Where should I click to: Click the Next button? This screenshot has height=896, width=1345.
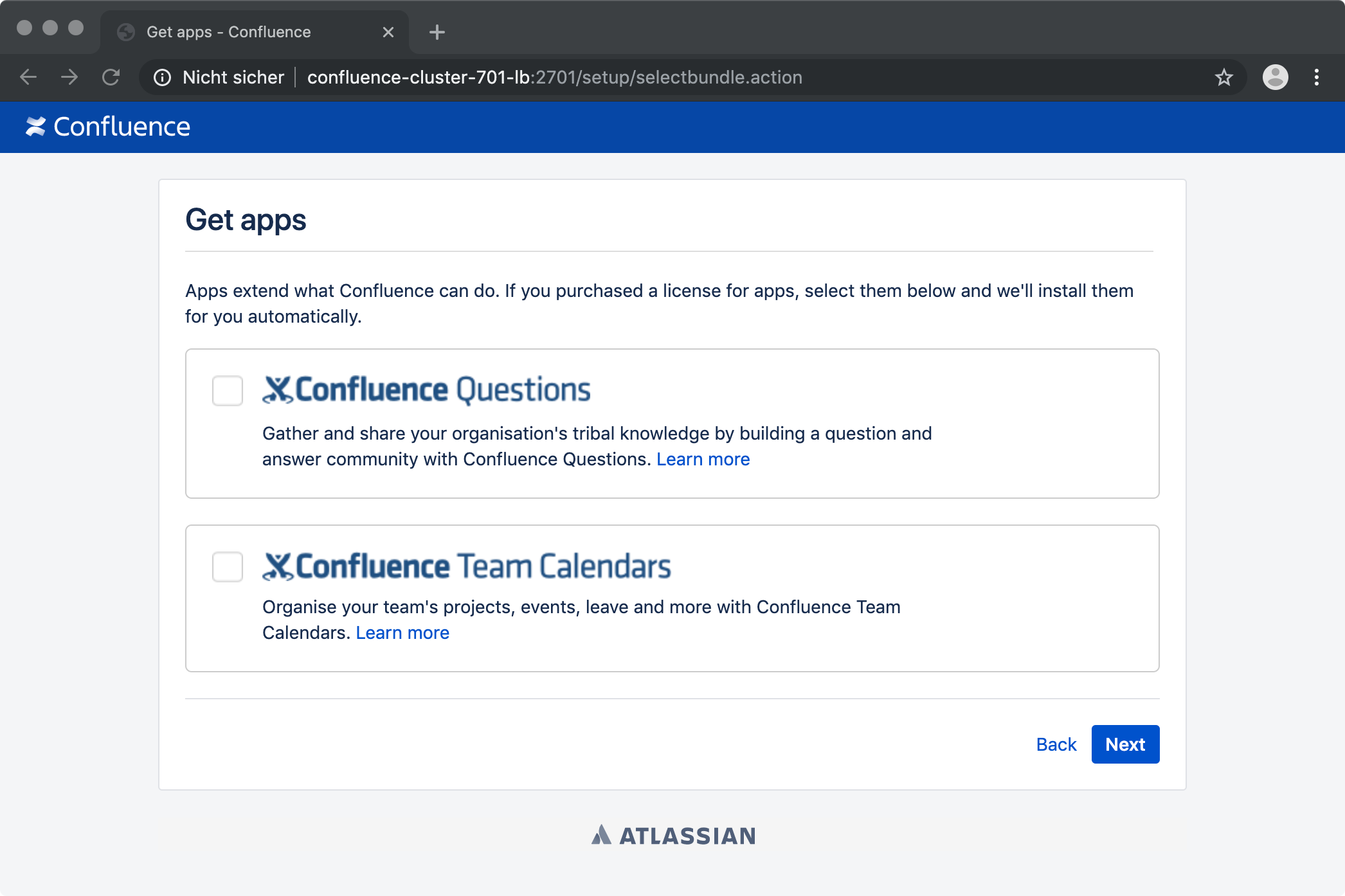pyautogui.click(x=1125, y=744)
